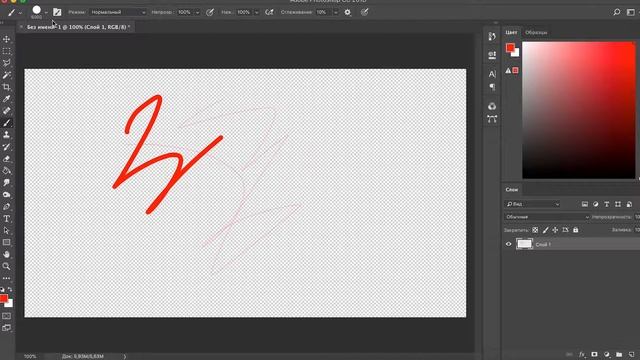Open the tool preset picker dropdown
Image resolution: width=640 pixels, height=360 pixels.
pos(20,13)
